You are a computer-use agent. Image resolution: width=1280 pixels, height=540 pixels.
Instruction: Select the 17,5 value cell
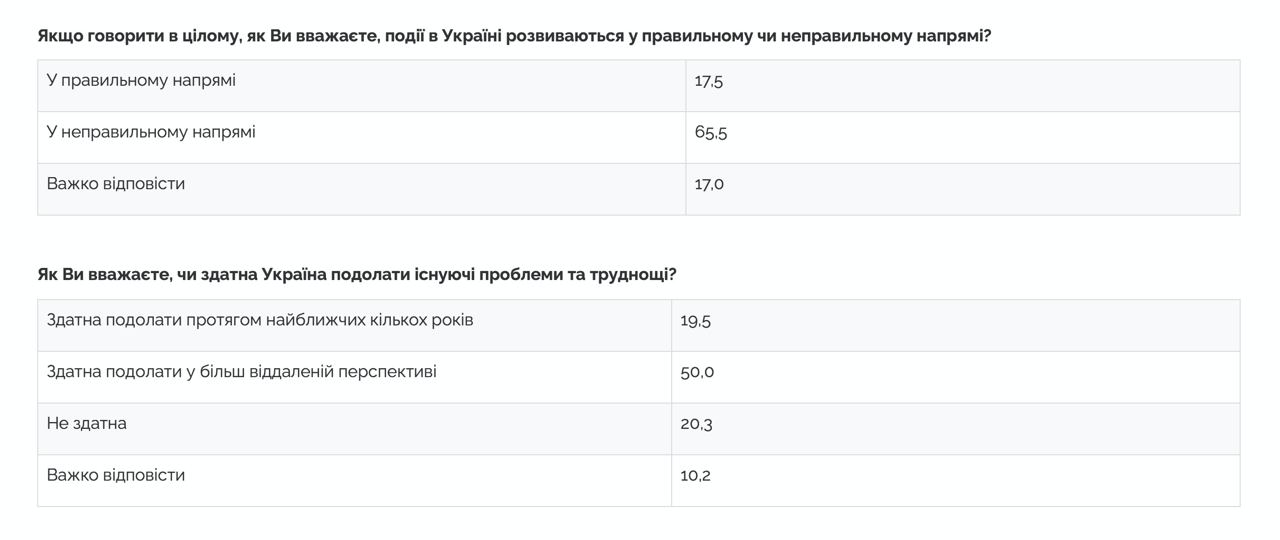pos(708,81)
